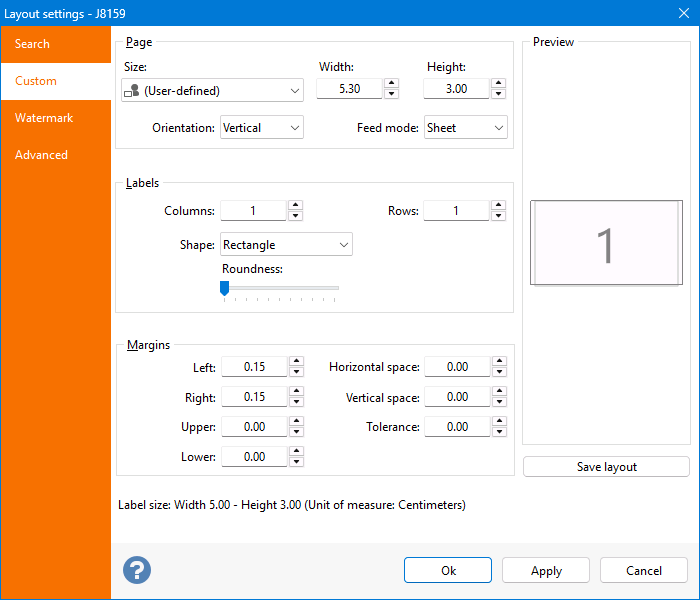Decrease page Height with down arrow

pos(498,95)
